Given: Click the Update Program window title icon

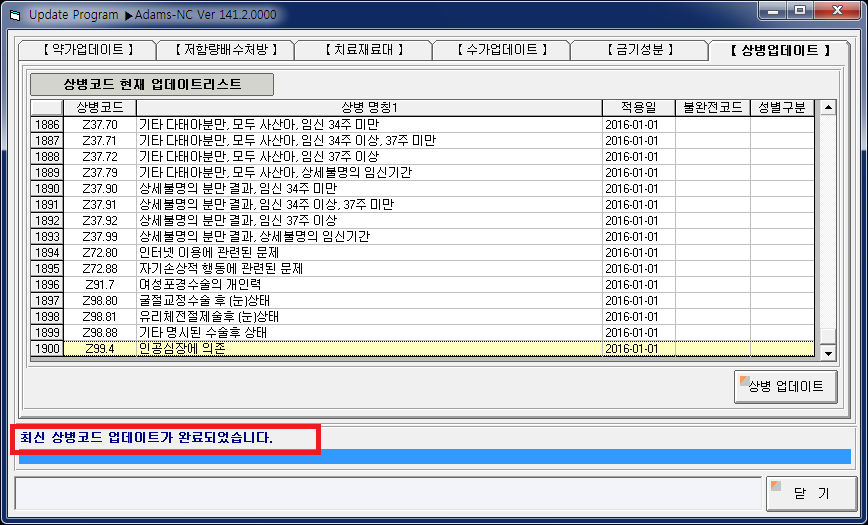Looking at the screenshot, I should click(x=15, y=14).
